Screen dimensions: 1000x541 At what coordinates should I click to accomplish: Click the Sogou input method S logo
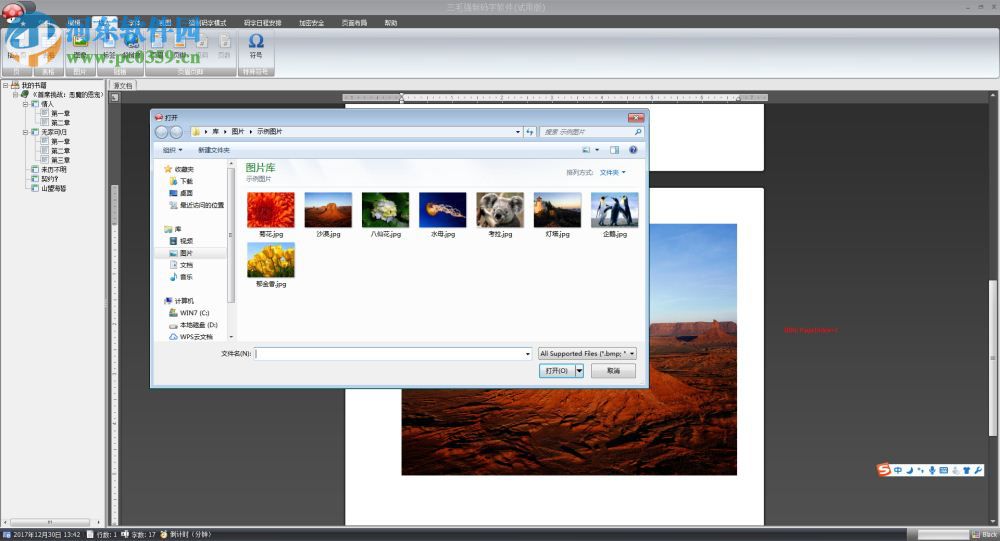pos(883,470)
